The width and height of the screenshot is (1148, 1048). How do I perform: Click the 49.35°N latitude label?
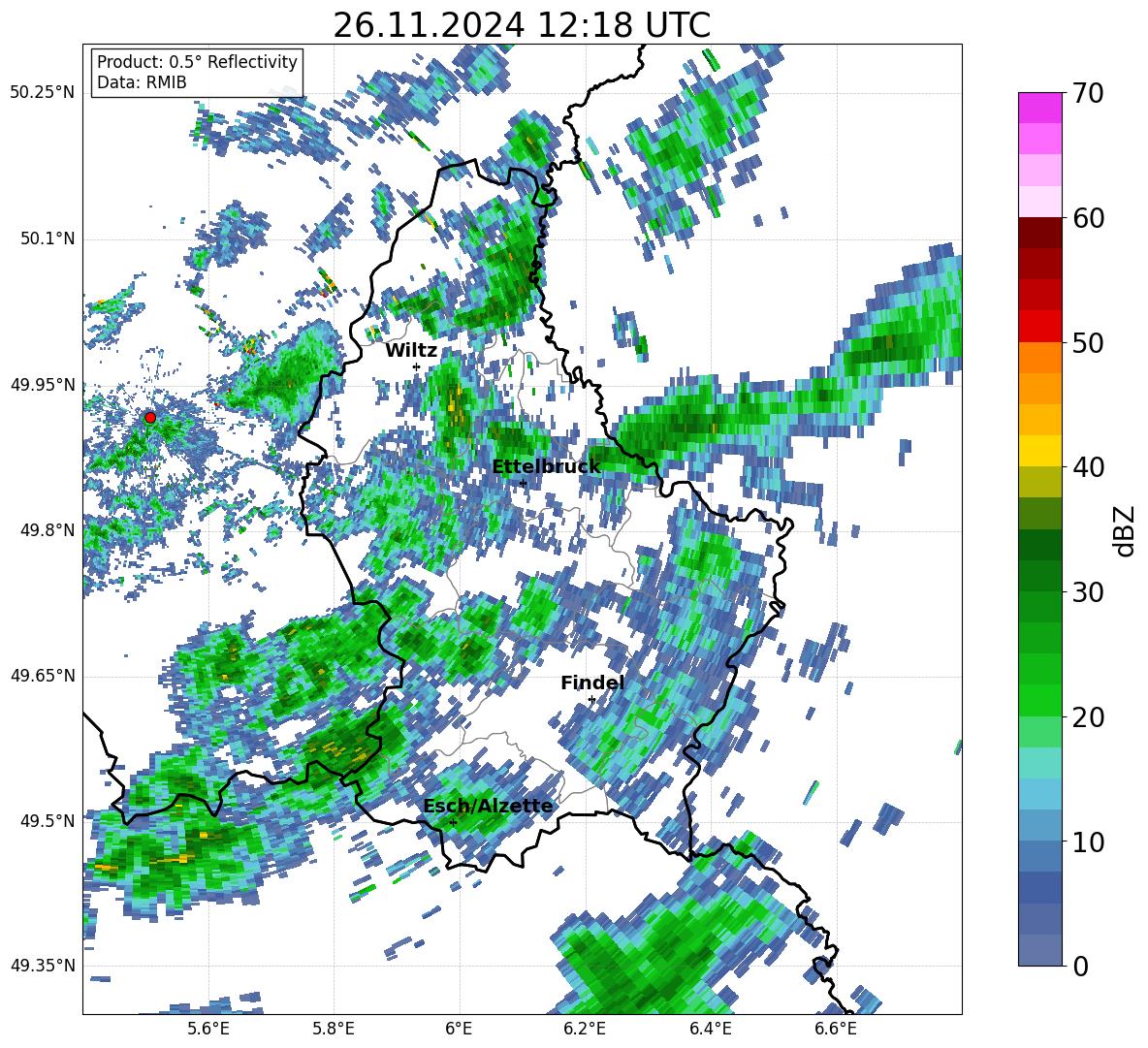(x=43, y=966)
